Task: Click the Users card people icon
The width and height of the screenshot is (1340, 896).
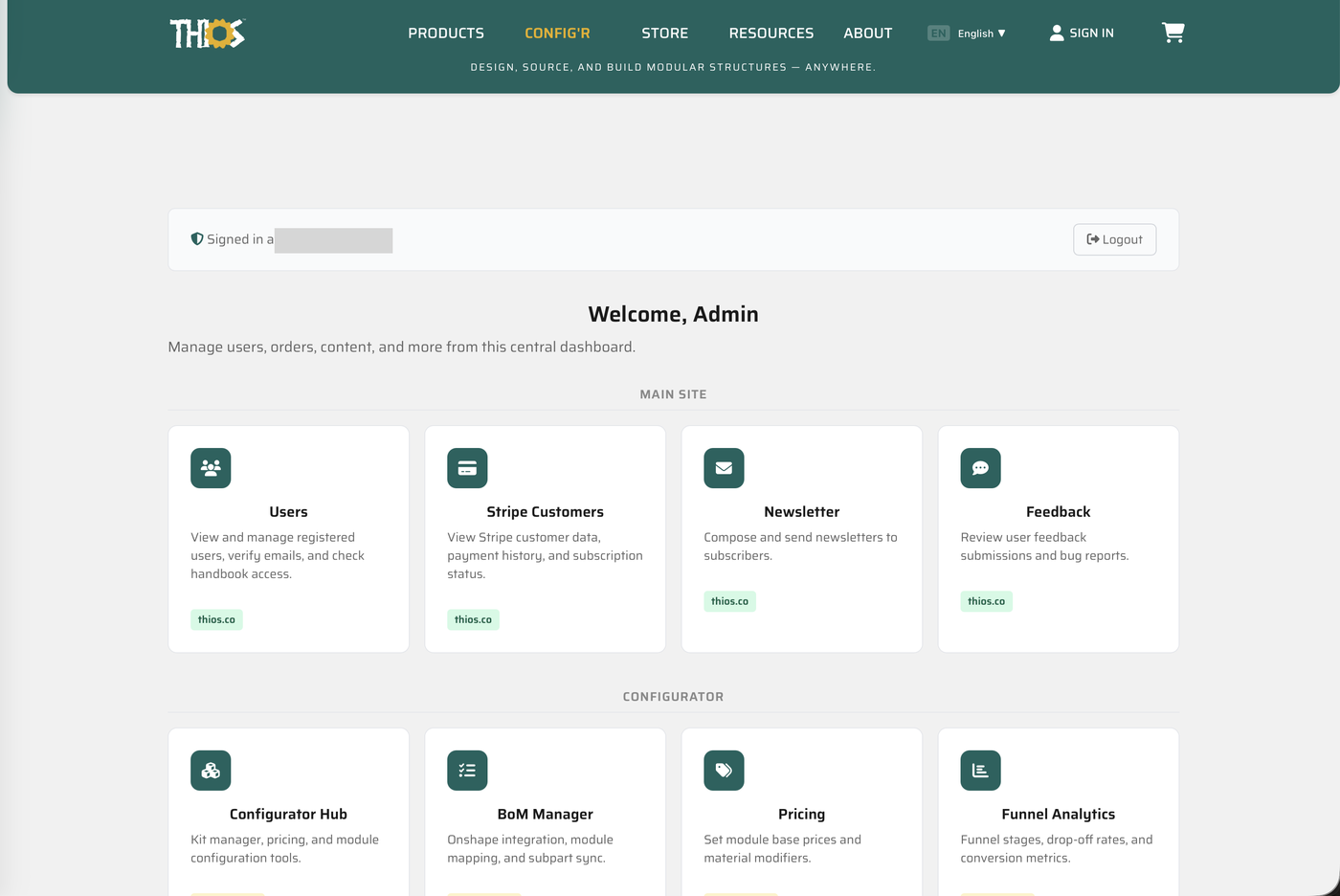Action: (x=211, y=468)
